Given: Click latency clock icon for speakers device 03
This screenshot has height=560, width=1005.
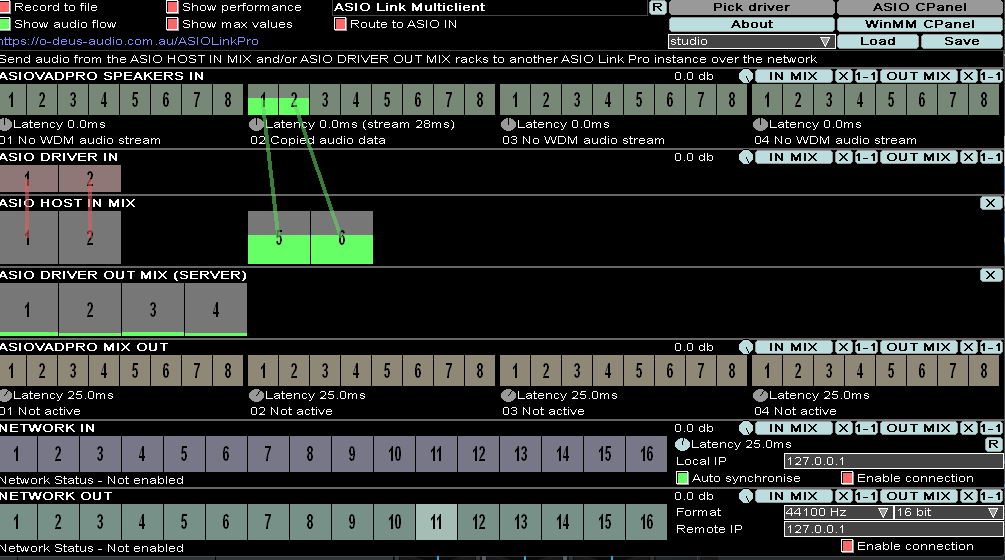Looking at the screenshot, I should click(x=508, y=124).
